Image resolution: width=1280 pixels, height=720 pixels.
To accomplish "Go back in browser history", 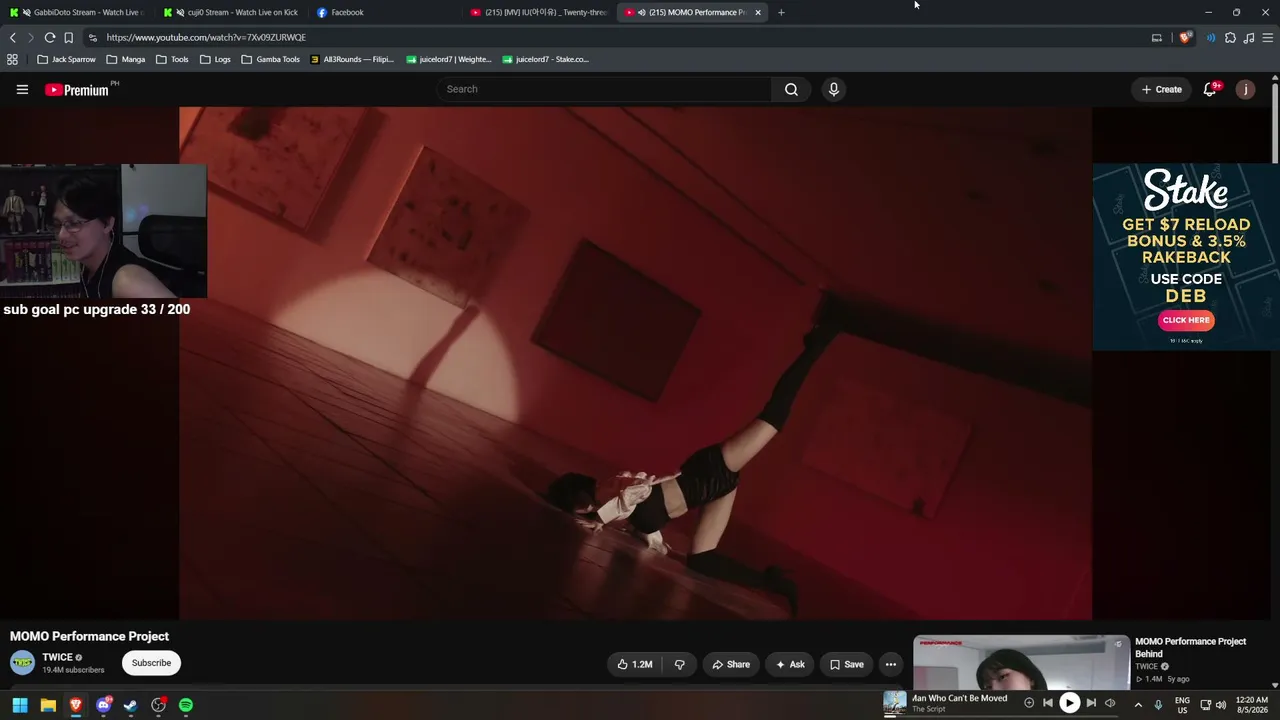I will click(13, 37).
